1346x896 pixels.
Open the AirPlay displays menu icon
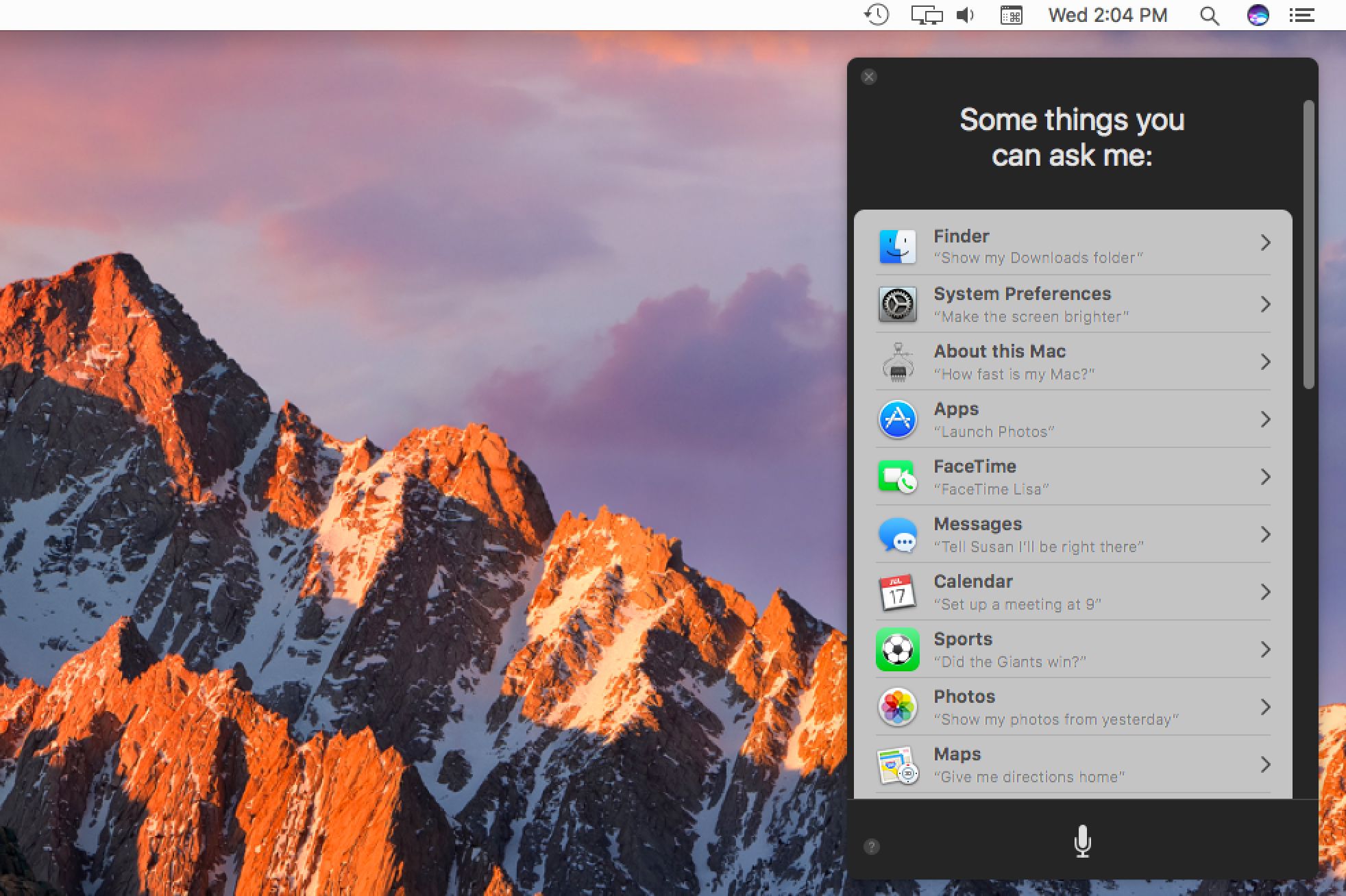(927, 15)
